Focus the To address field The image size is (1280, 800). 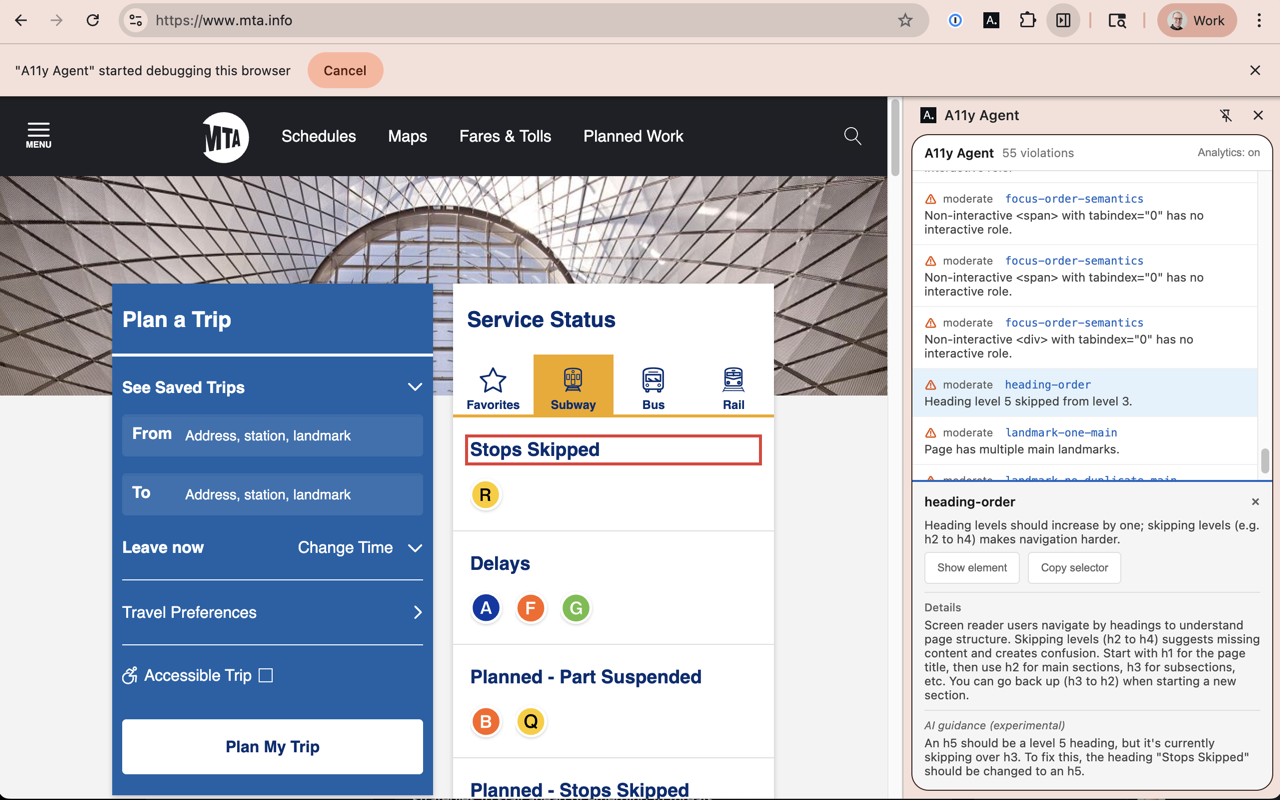tap(272, 494)
